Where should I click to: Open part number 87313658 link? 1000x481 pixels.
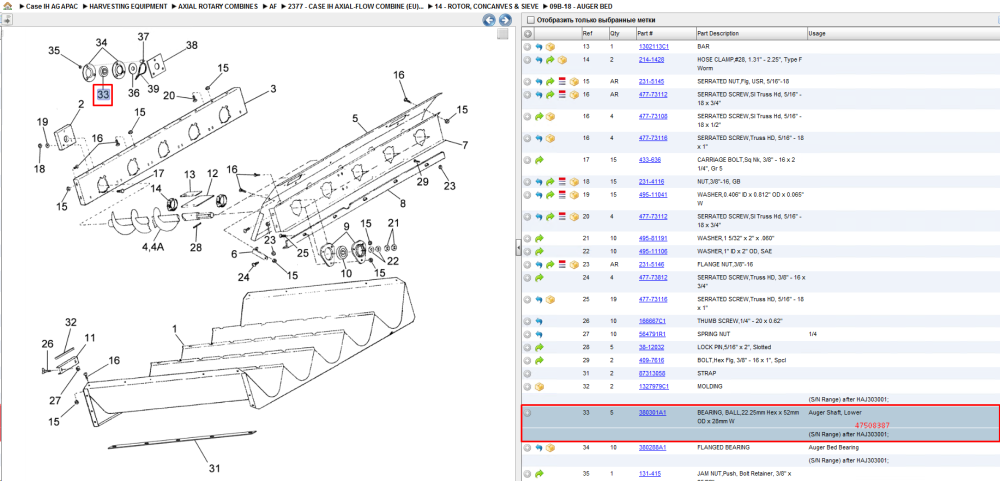651,373
